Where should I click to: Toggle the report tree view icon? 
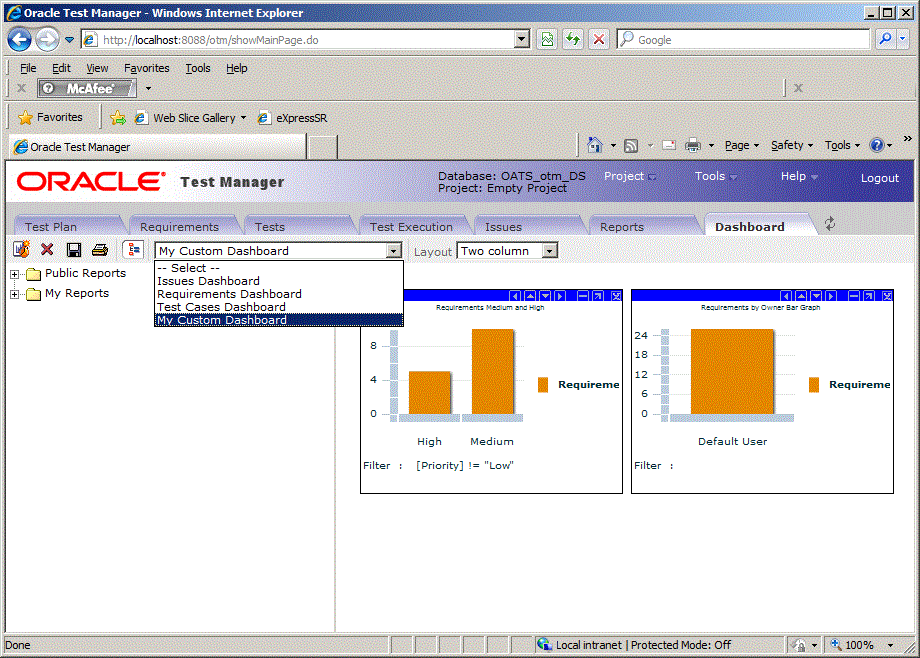tap(133, 249)
